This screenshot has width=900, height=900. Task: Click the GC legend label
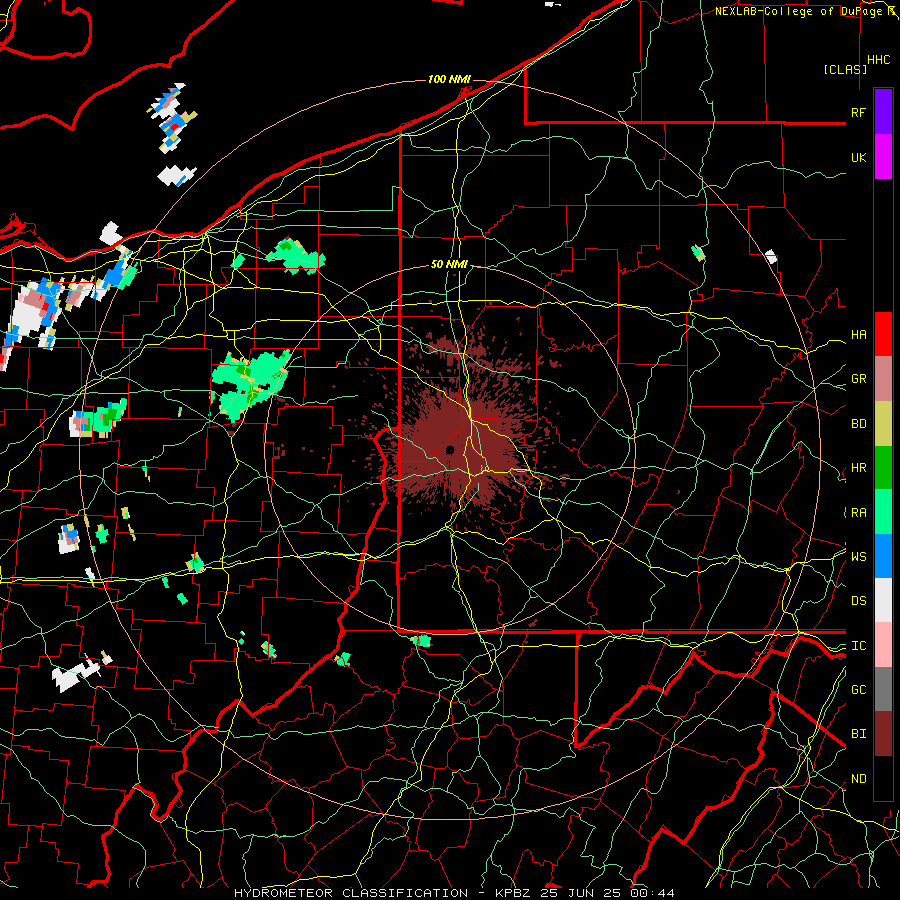click(x=858, y=690)
